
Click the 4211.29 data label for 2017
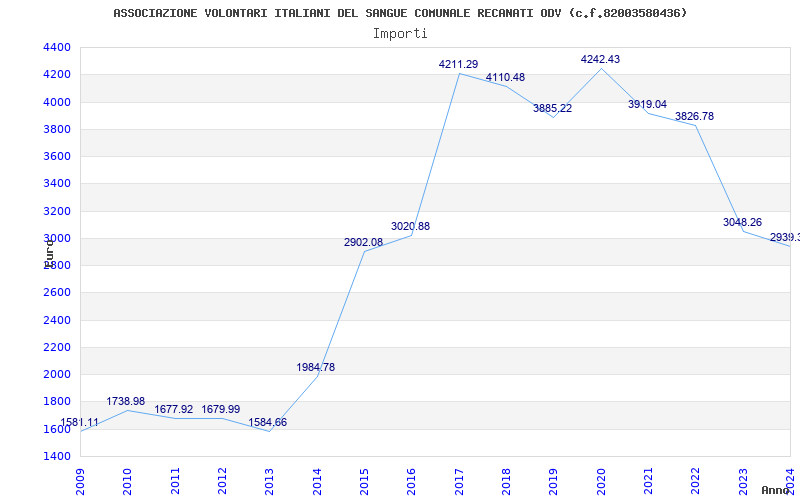click(x=458, y=65)
